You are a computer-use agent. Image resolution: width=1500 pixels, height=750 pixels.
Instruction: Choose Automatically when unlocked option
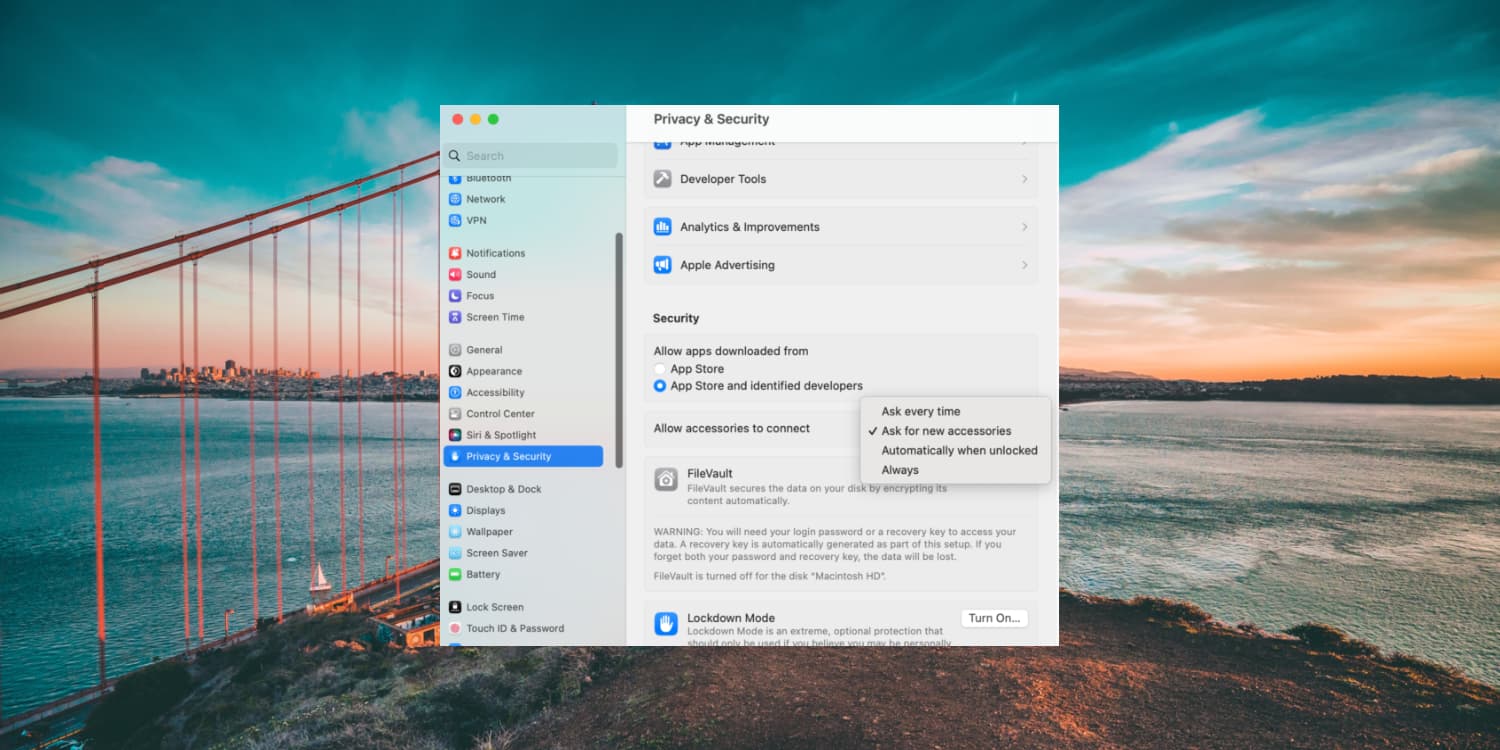tap(959, 450)
